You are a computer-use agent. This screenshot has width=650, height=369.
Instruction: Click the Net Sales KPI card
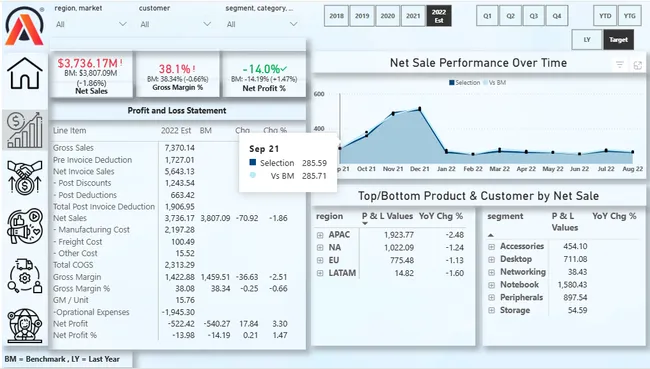[91, 75]
